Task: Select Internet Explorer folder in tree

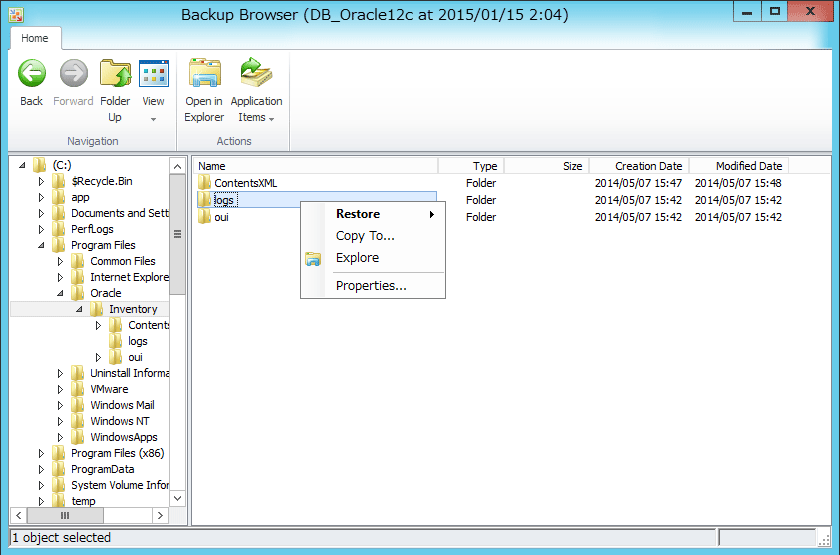Action: point(129,277)
